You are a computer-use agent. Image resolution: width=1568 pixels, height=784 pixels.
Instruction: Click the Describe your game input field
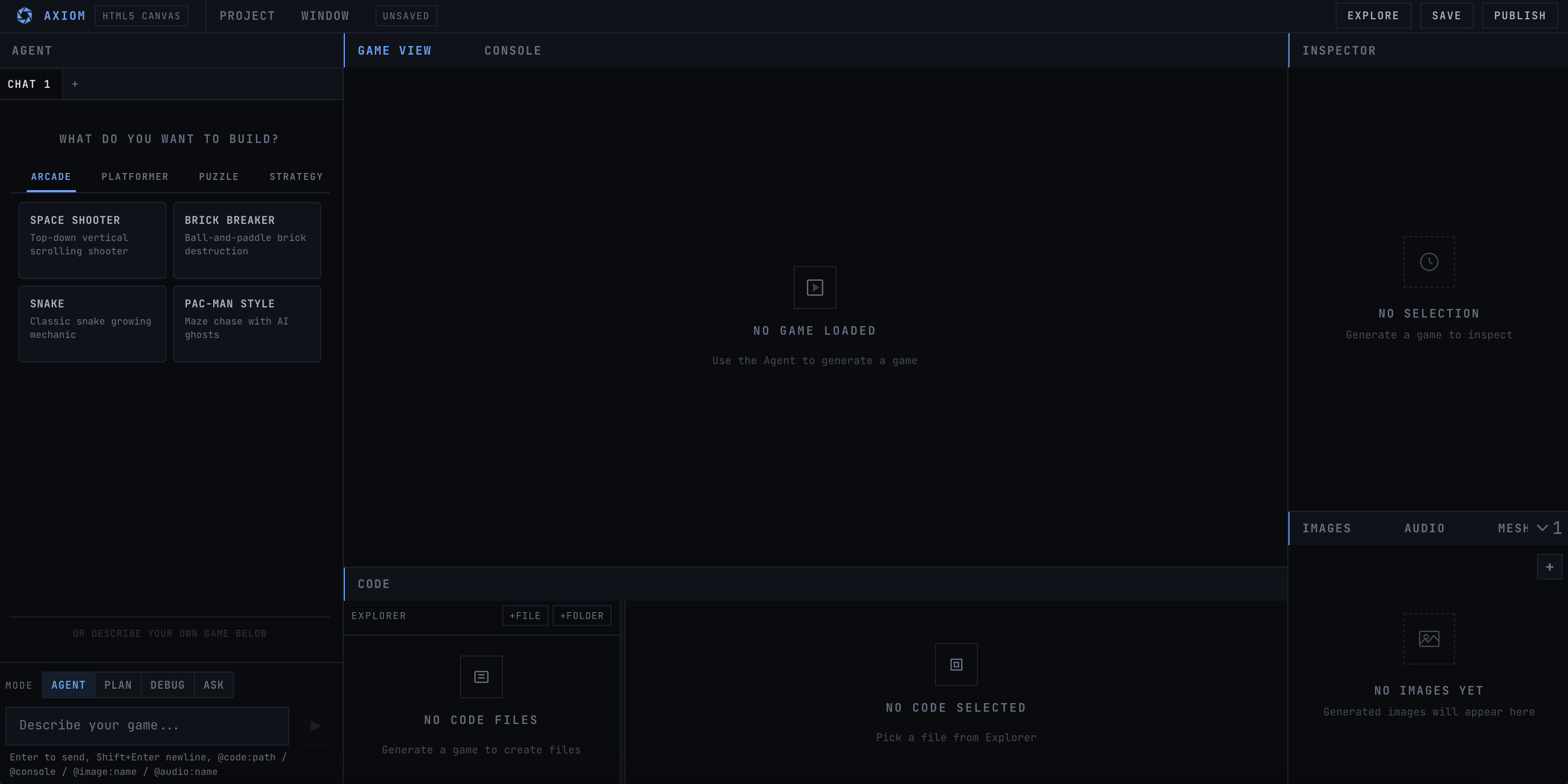[147, 726]
